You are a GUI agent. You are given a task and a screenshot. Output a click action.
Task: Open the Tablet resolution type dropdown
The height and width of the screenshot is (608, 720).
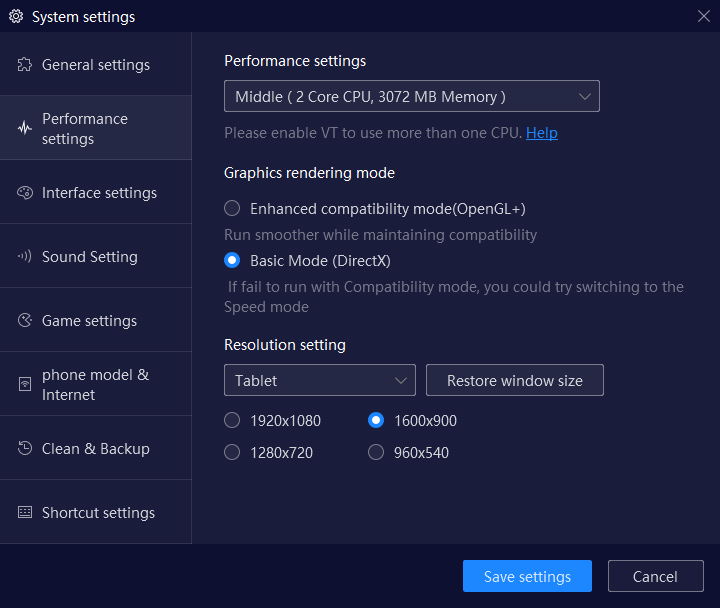tap(320, 380)
